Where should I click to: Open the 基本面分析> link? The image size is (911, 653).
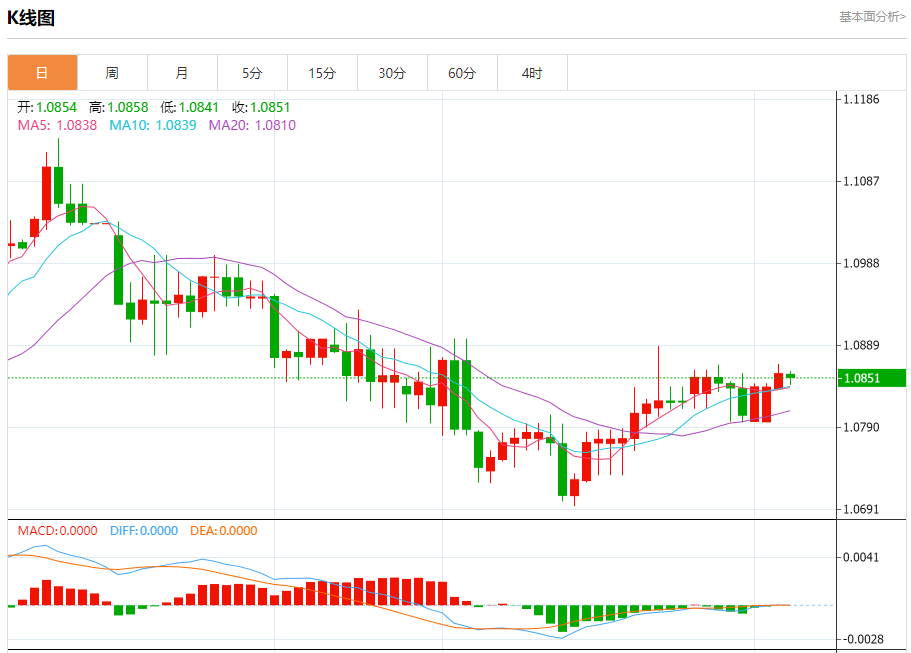pos(872,17)
